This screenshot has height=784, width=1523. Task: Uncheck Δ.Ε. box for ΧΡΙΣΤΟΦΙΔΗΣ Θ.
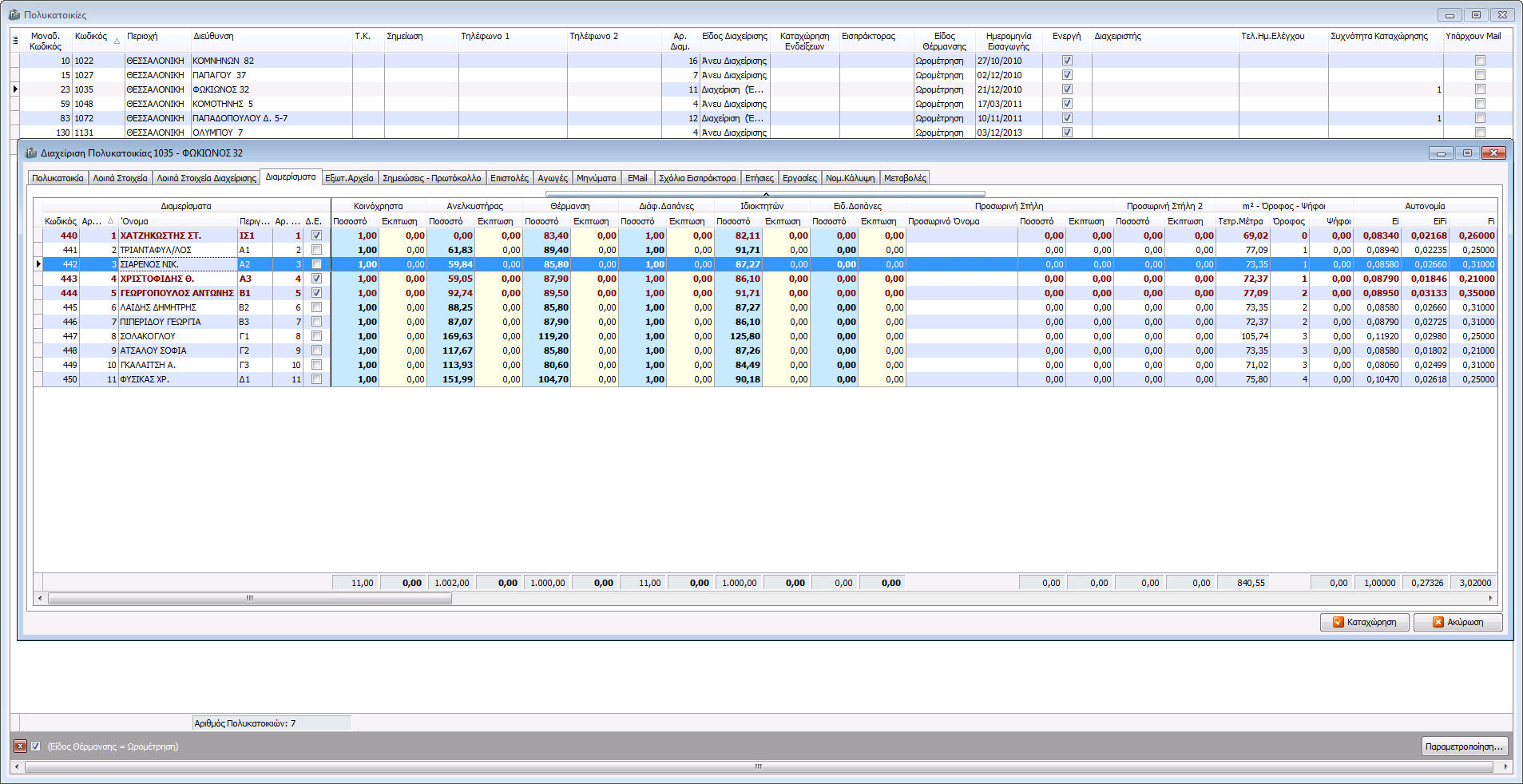click(x=316, y=279)
